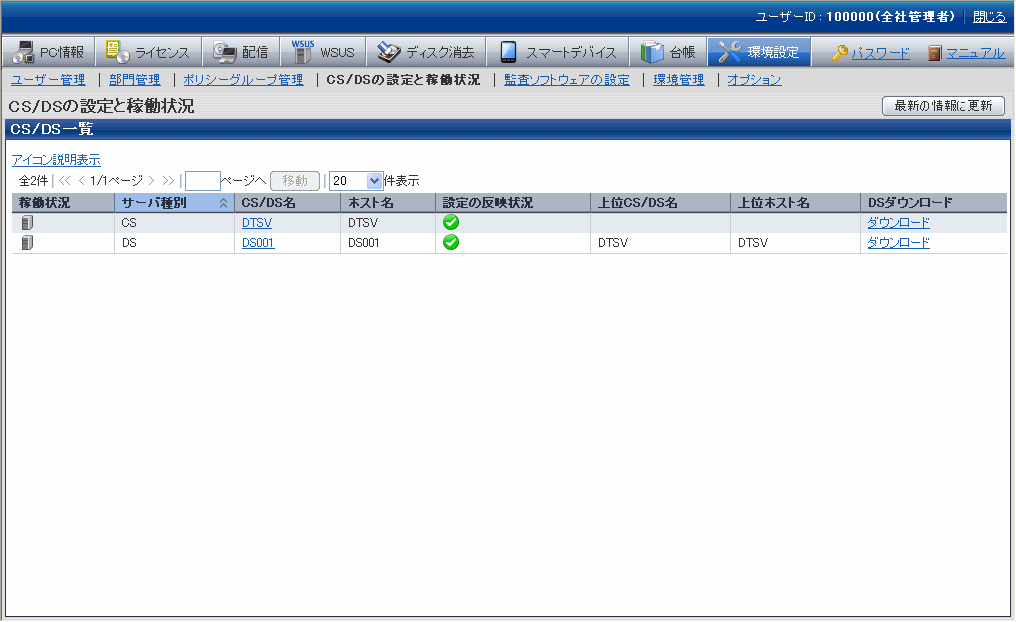Click the 1/1ページ page indicator
This screenshot has height=622, width=1016.
[116, 181]
